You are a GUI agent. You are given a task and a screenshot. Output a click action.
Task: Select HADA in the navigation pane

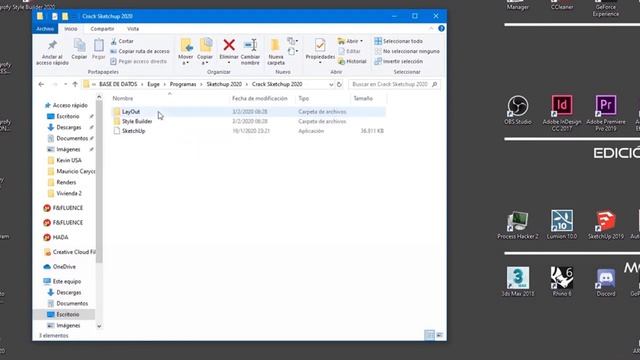60,237
